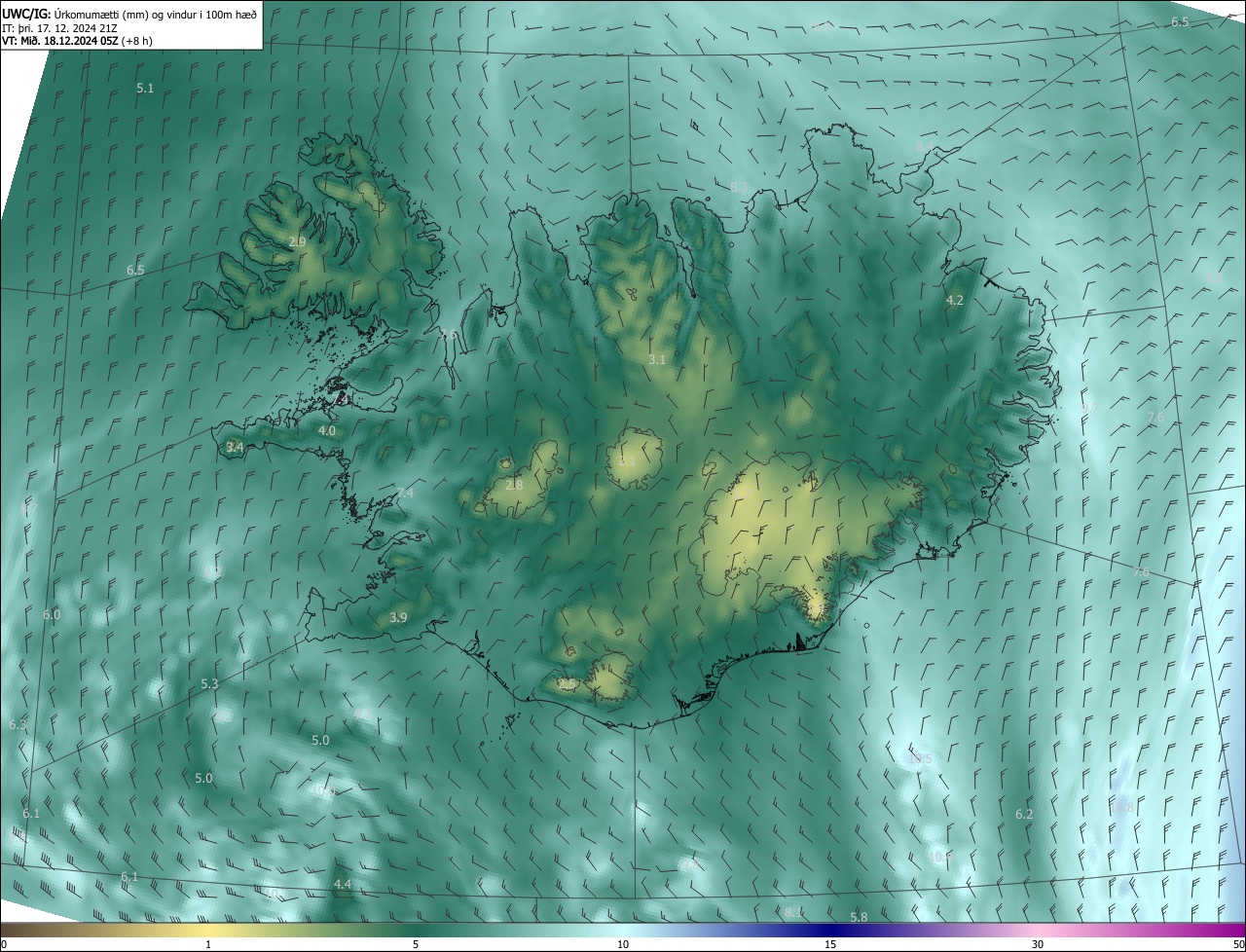The image size is (1246, 952).
Task: Click the 6.0 value label
Action: click(x=52, y=615)
